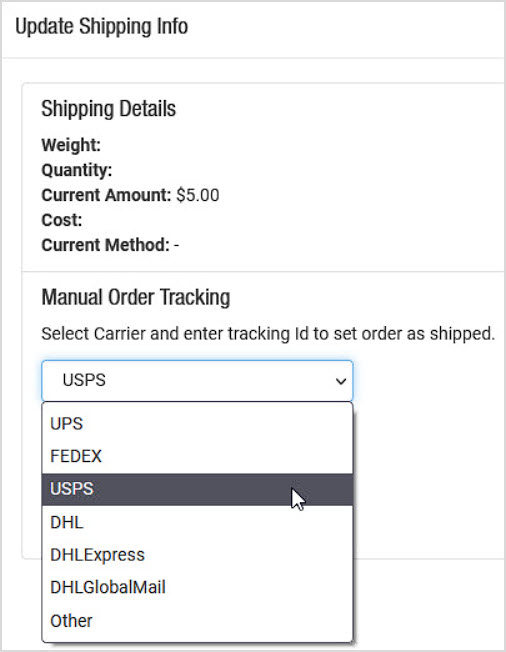Select DHL as the carrier
The height and width of the screenshot is (652, 506).
[197, 522]
